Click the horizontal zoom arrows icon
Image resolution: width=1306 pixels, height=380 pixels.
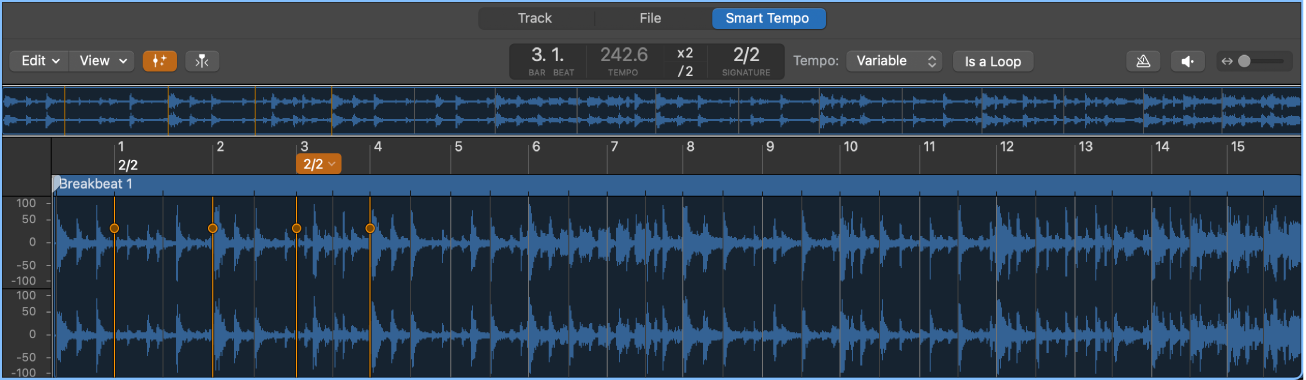1227,61
